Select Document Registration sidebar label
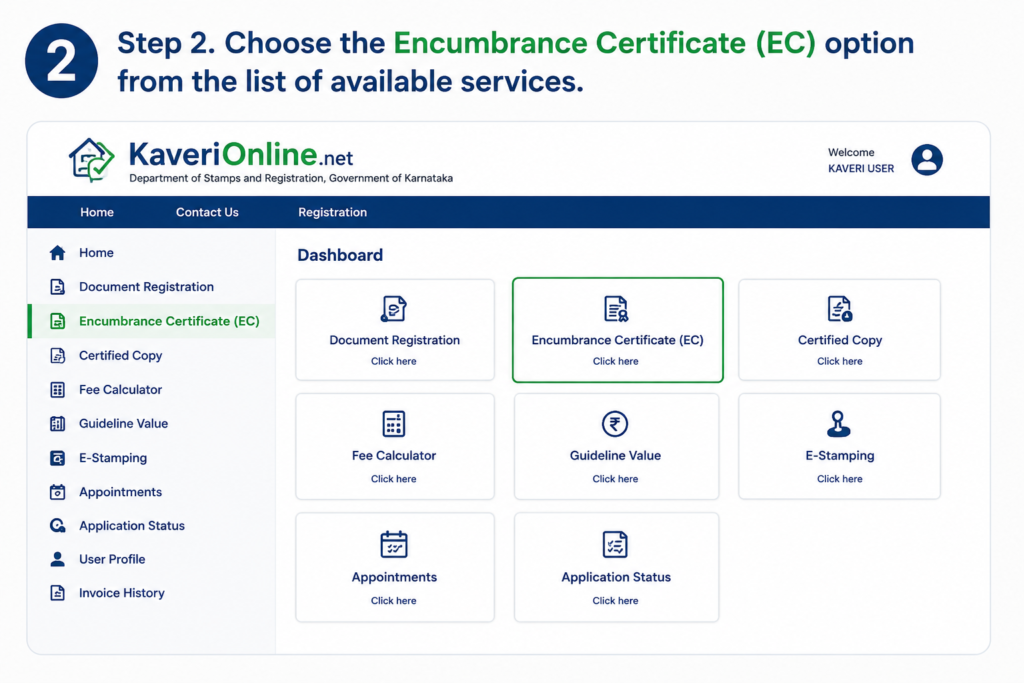The width and height of the screenshot is (1024, 683). pos(146,287)
